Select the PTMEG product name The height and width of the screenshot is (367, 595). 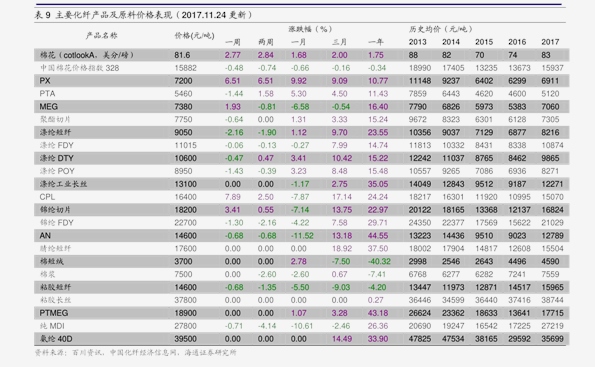point(54,313)
